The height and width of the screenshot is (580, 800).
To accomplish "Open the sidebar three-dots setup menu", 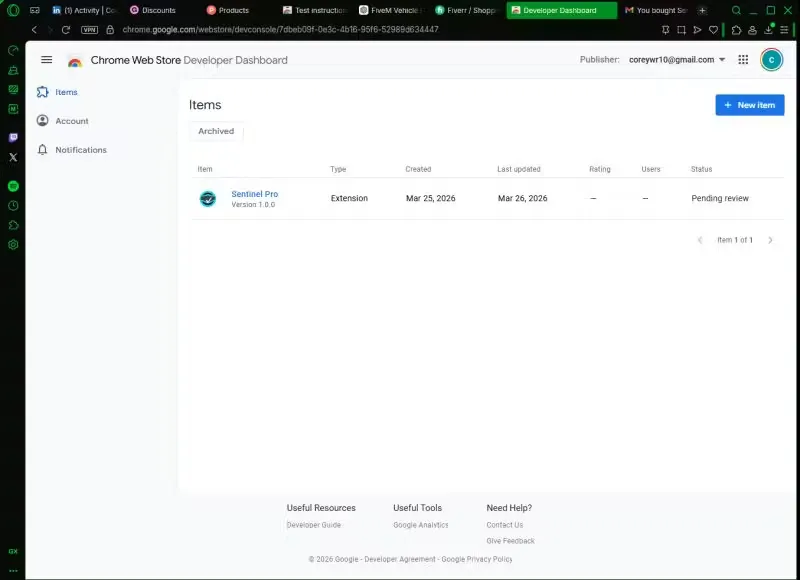I will click(x=13, y=571).
